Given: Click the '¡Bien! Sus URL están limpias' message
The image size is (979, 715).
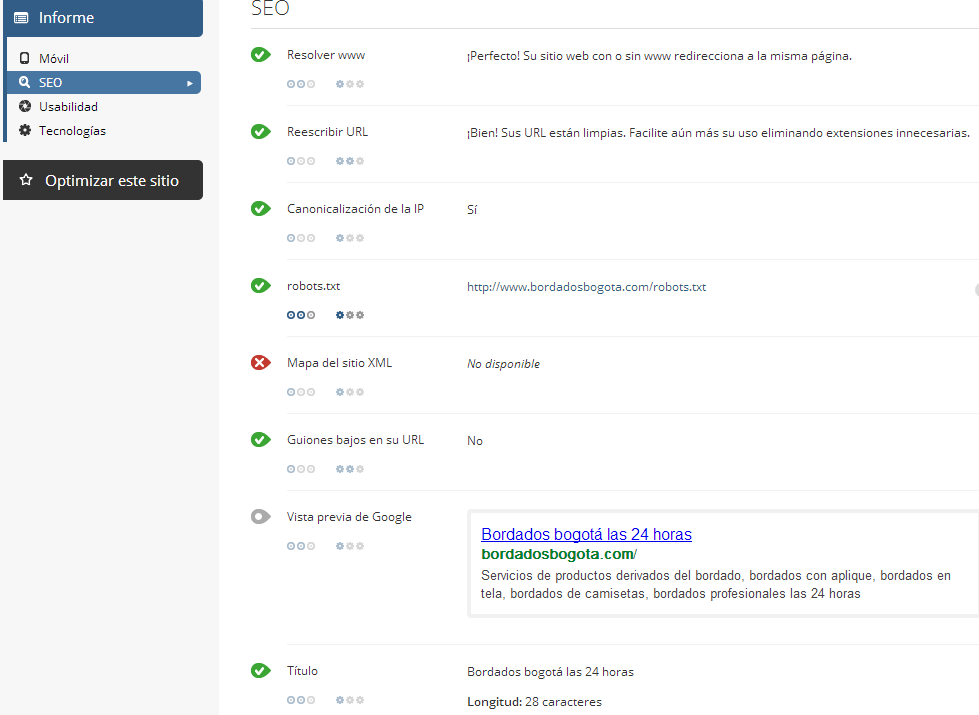Looking at the screenshot, I should [718, 133].
